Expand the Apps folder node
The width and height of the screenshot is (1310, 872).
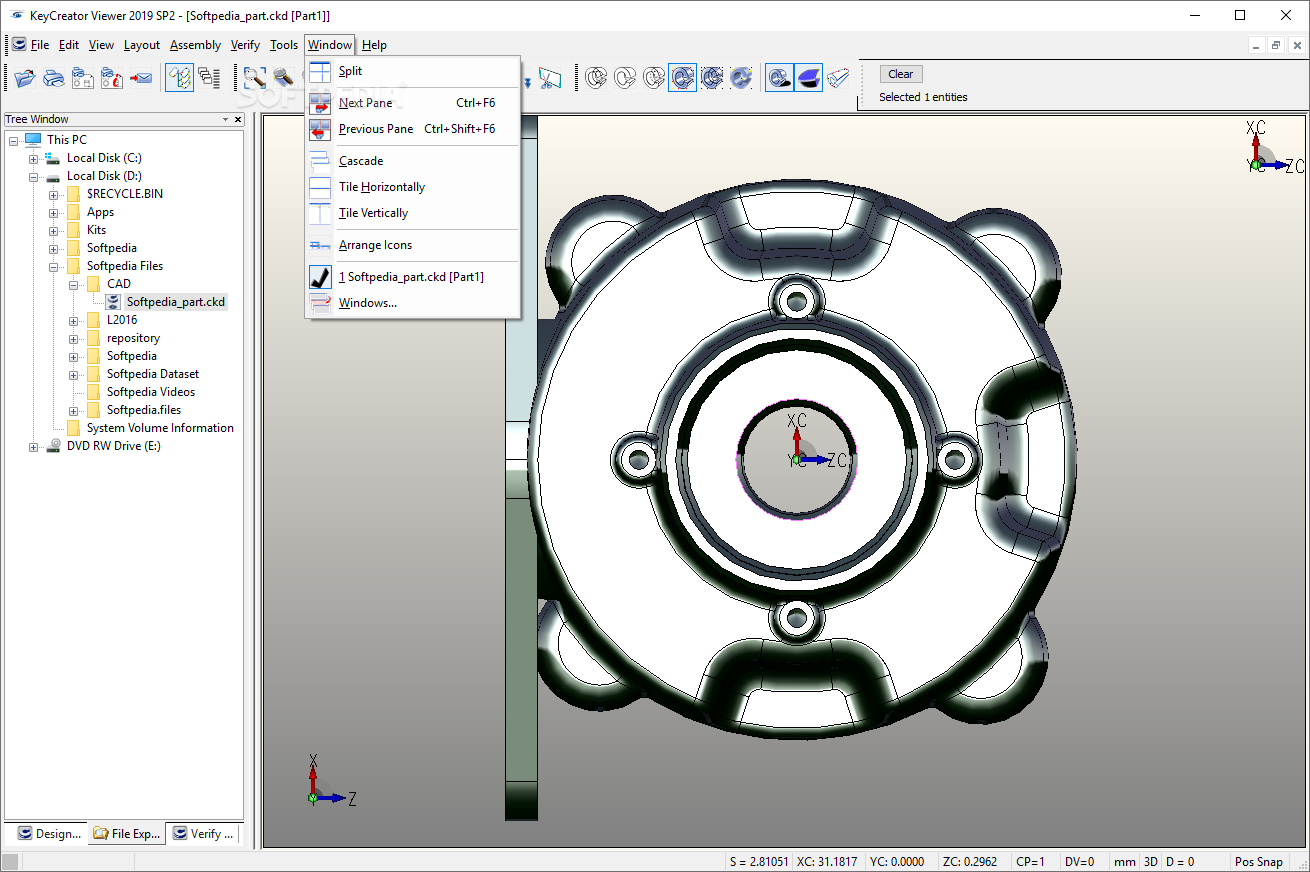tap(53, 212)
